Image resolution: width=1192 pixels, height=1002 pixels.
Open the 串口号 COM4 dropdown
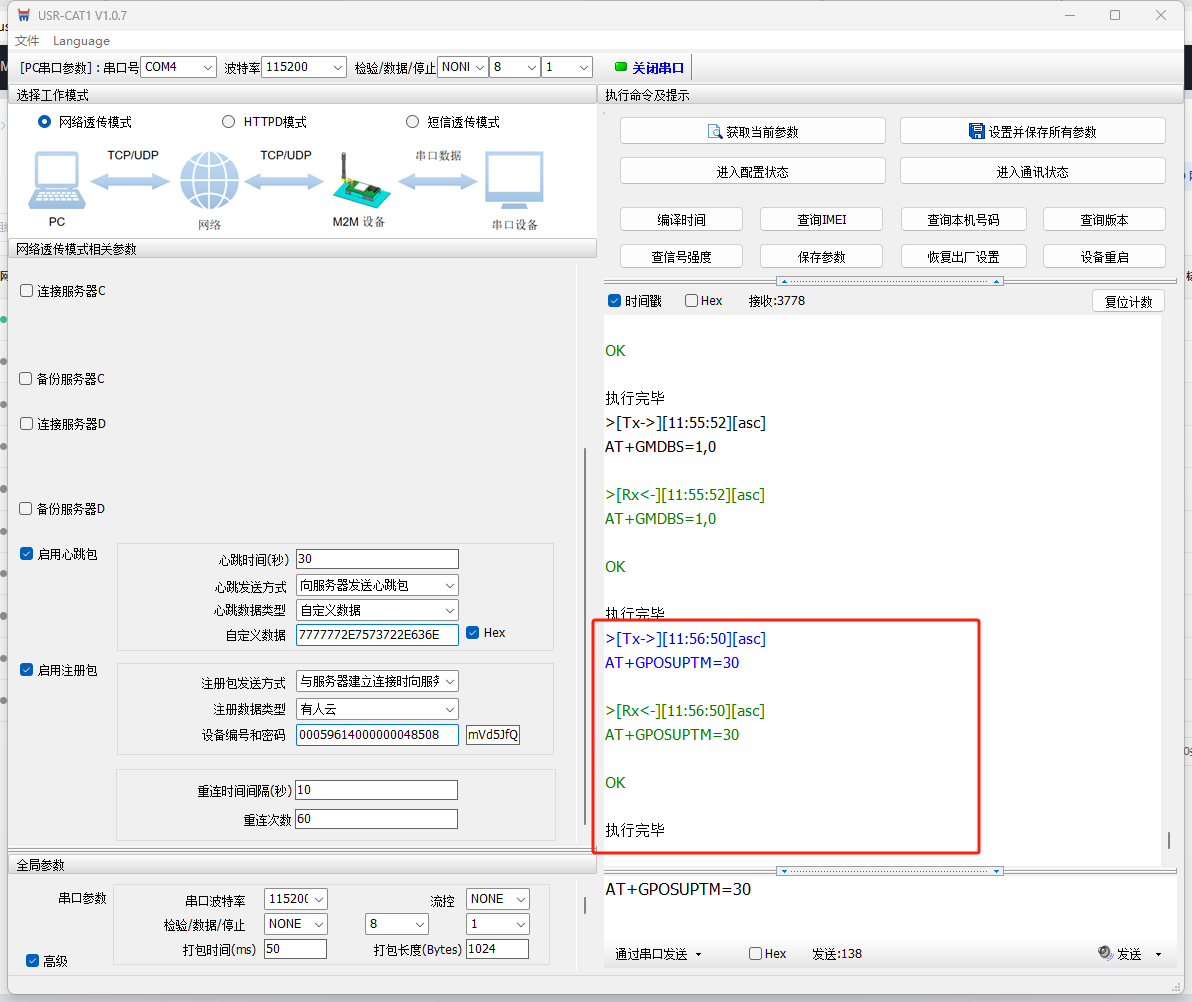pos(178,67)
